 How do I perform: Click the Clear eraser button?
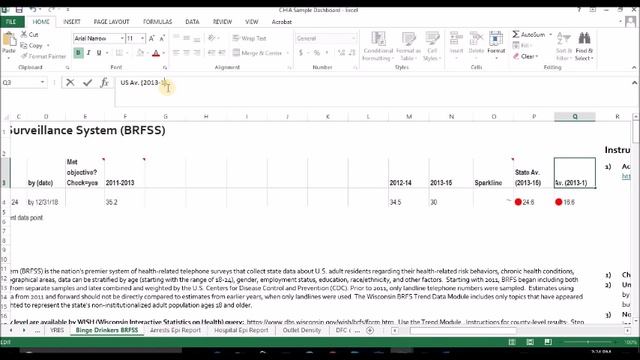point(525,56)
